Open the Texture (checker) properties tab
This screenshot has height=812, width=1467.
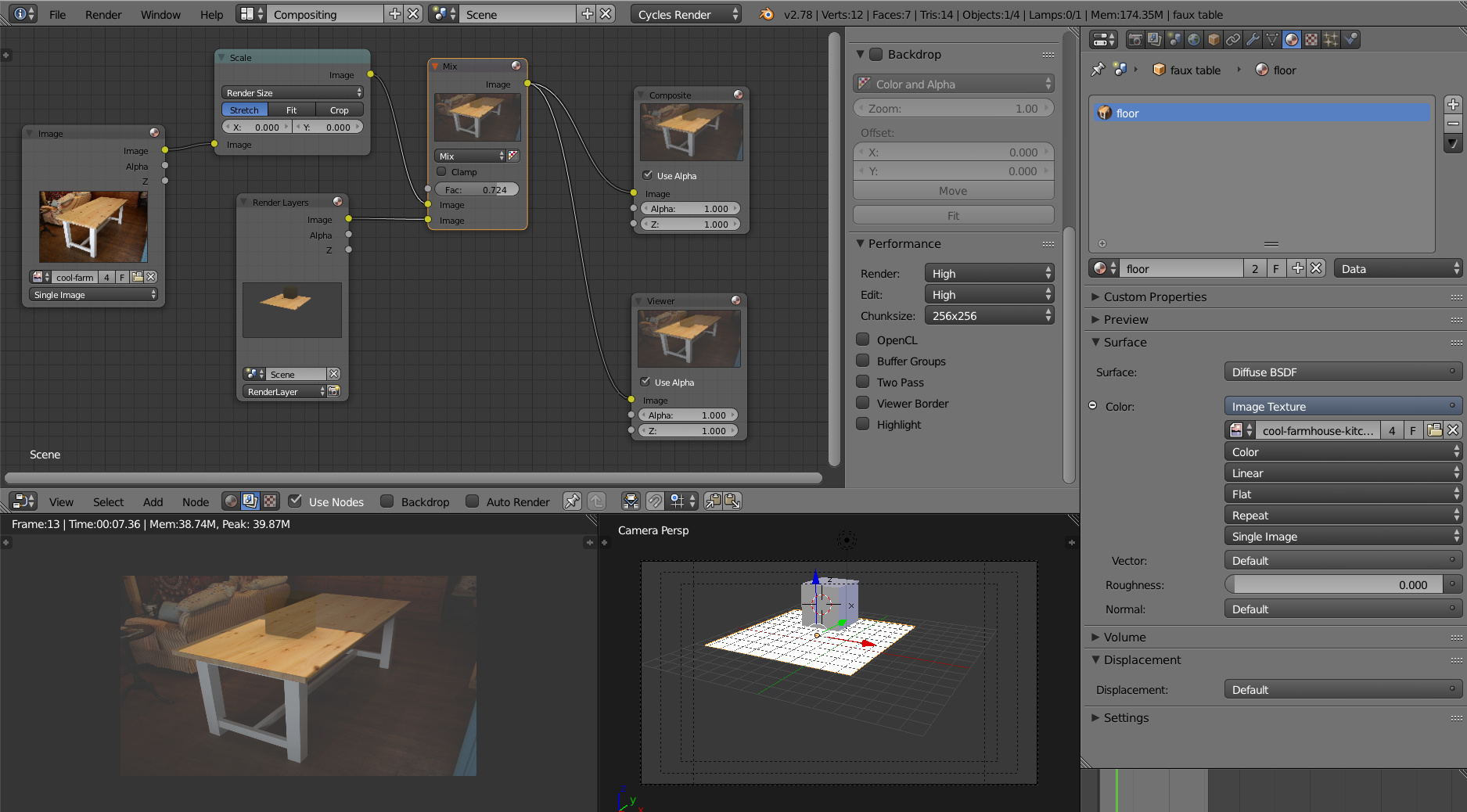click(x=1311, y=39)
